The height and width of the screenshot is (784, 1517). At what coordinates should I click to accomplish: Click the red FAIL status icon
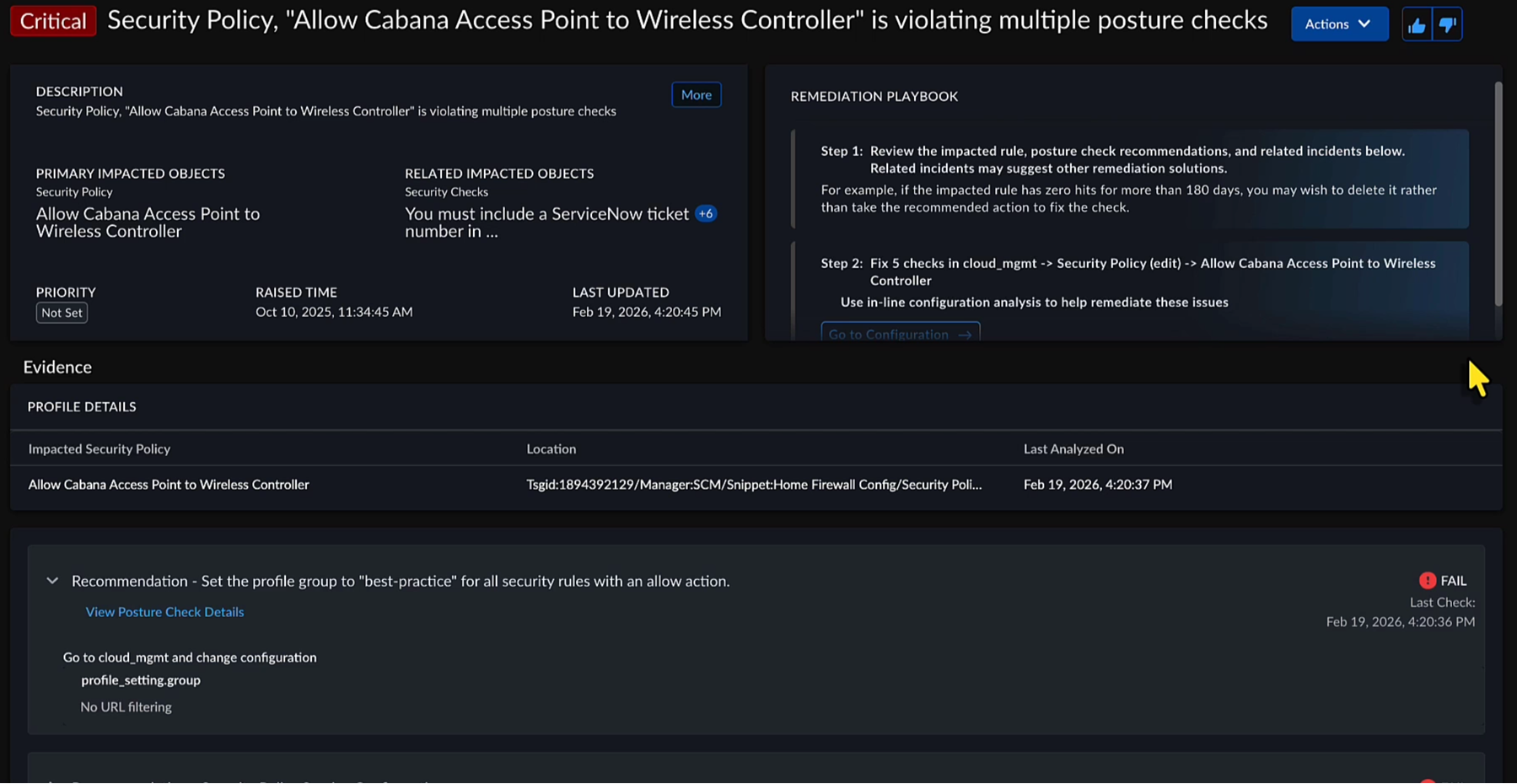point(1427,580)
